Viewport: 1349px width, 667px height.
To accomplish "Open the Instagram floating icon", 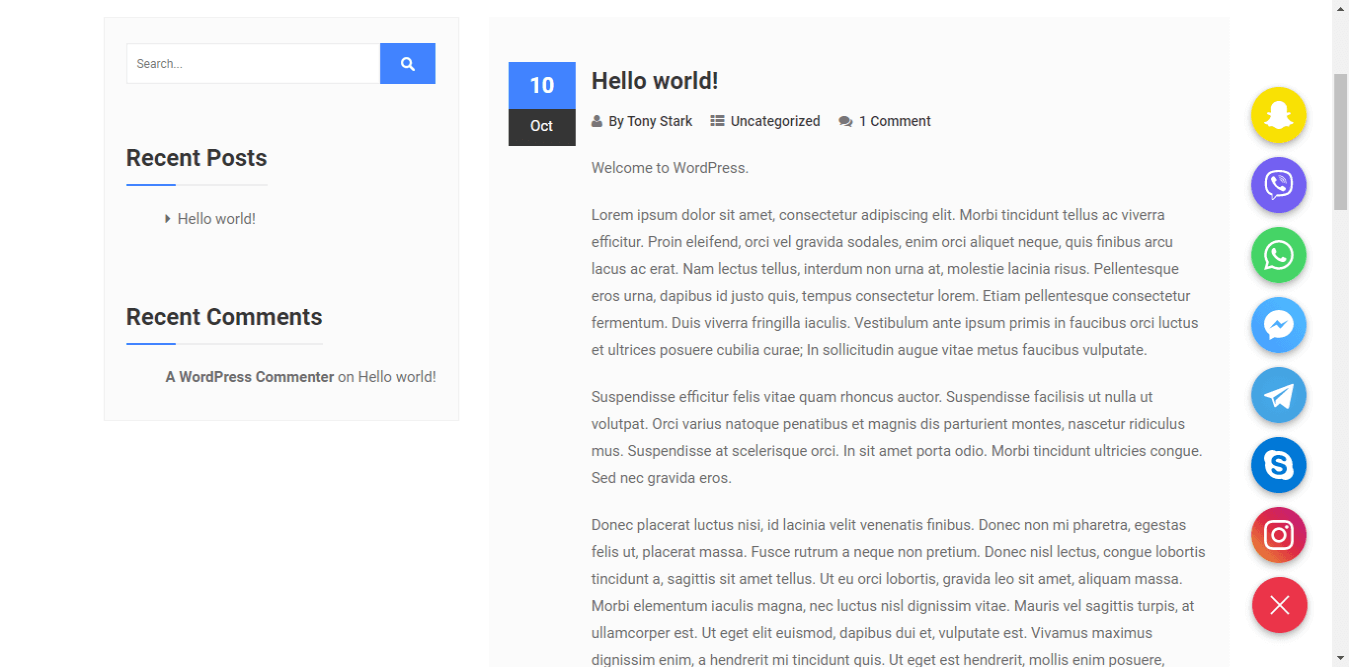I will pos(1279,535).
